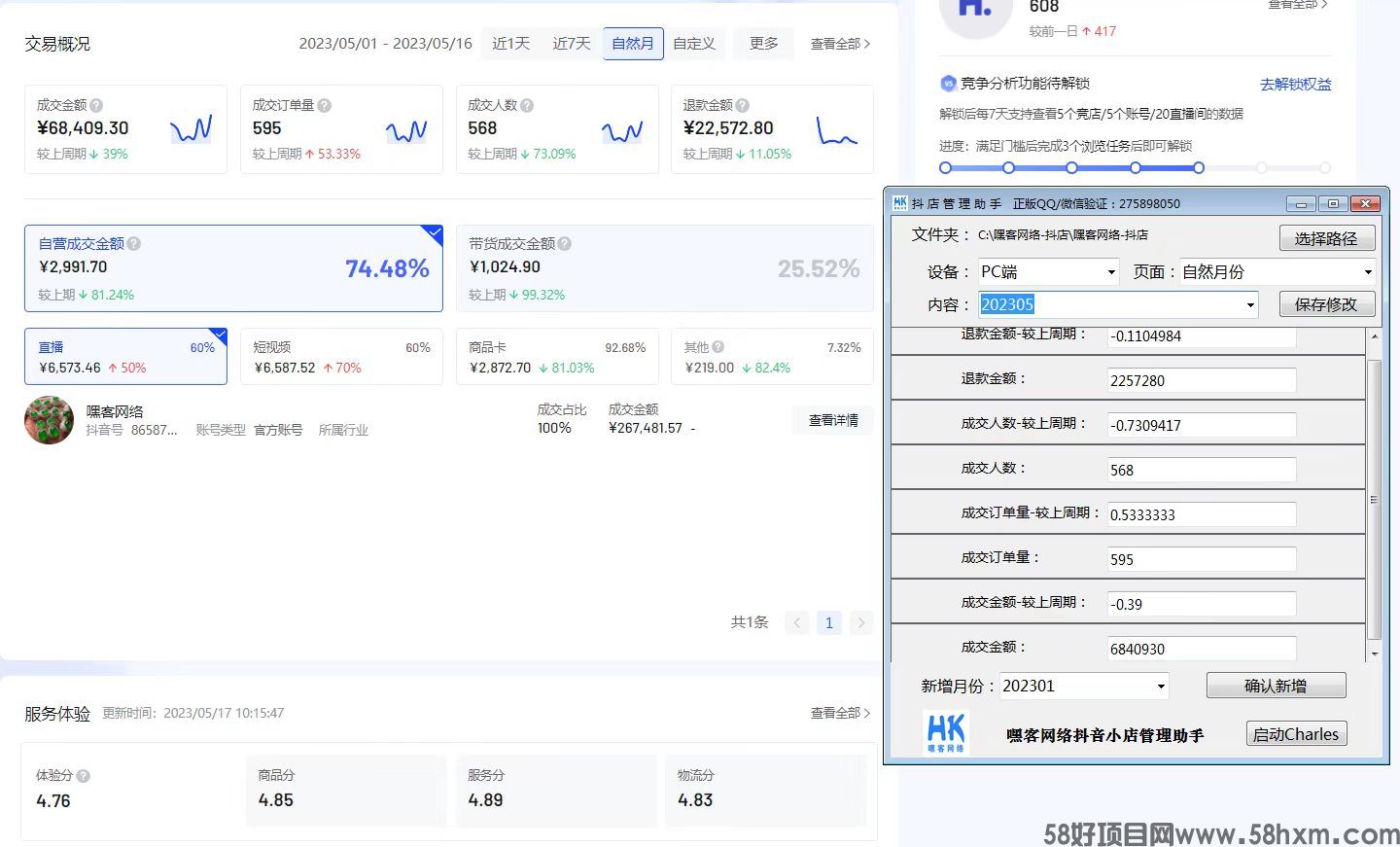Click help icon beside 成交人数

[527, 105]
